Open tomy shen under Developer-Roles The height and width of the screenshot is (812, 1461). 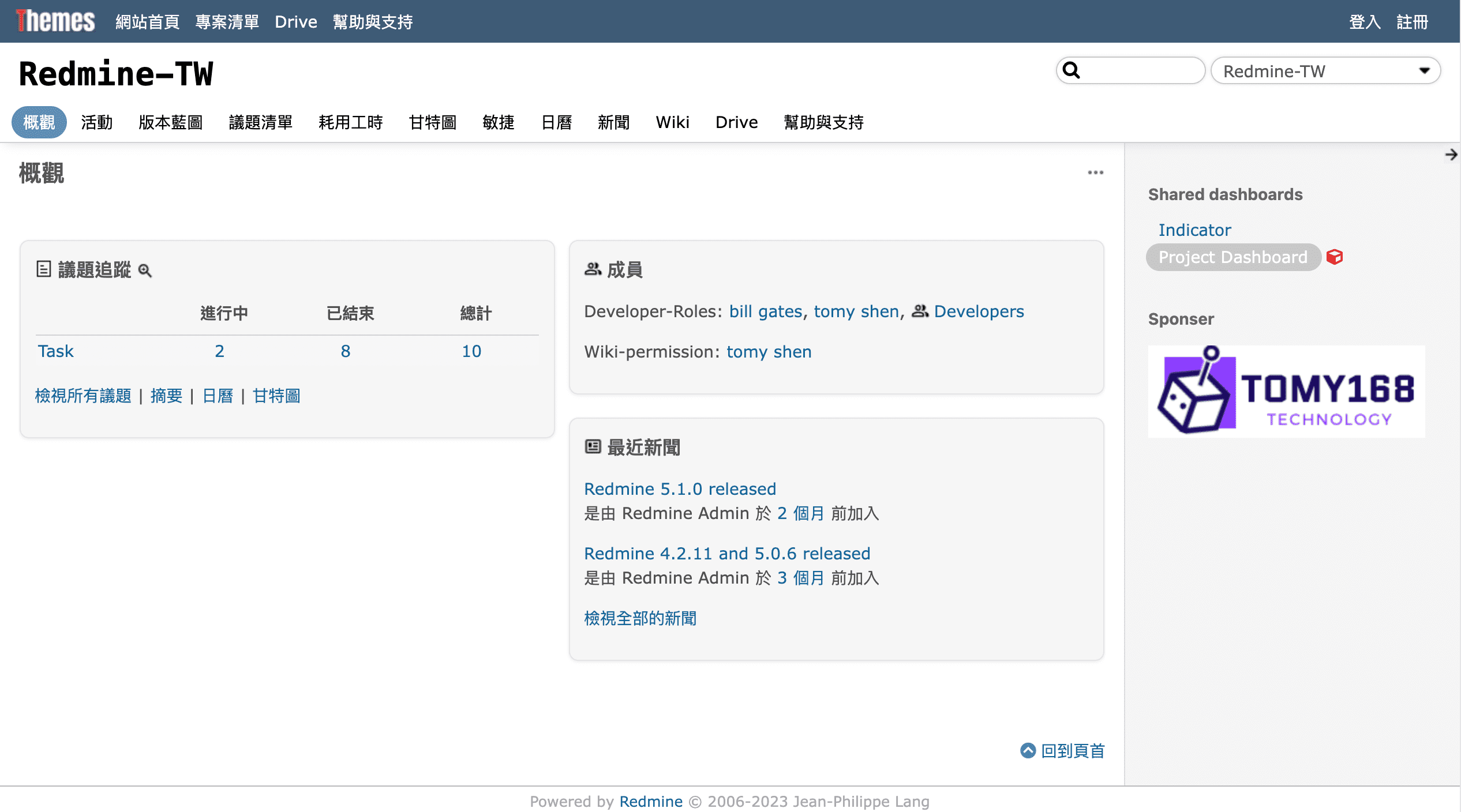tap(856, 311)
